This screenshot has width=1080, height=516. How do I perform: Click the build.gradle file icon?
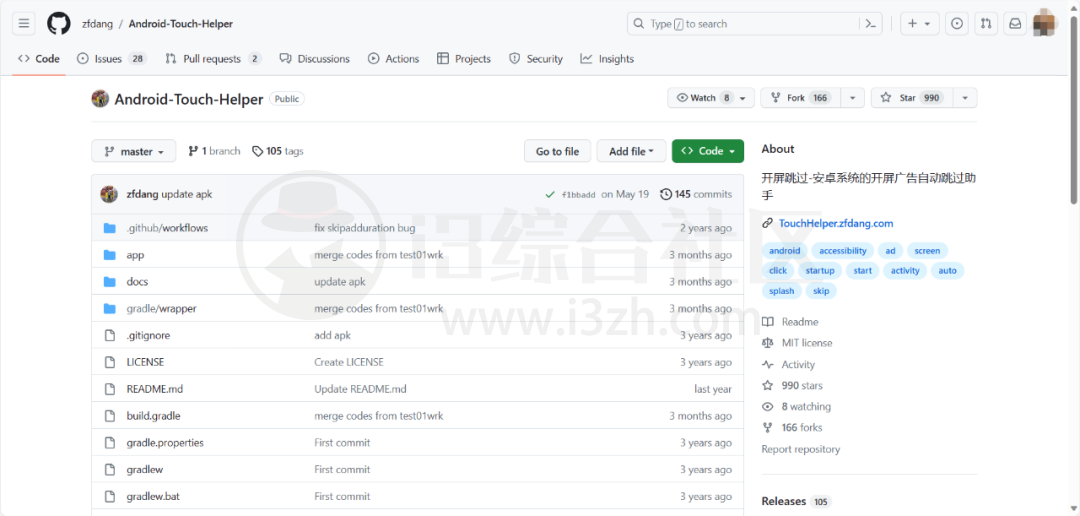[109, 416]
